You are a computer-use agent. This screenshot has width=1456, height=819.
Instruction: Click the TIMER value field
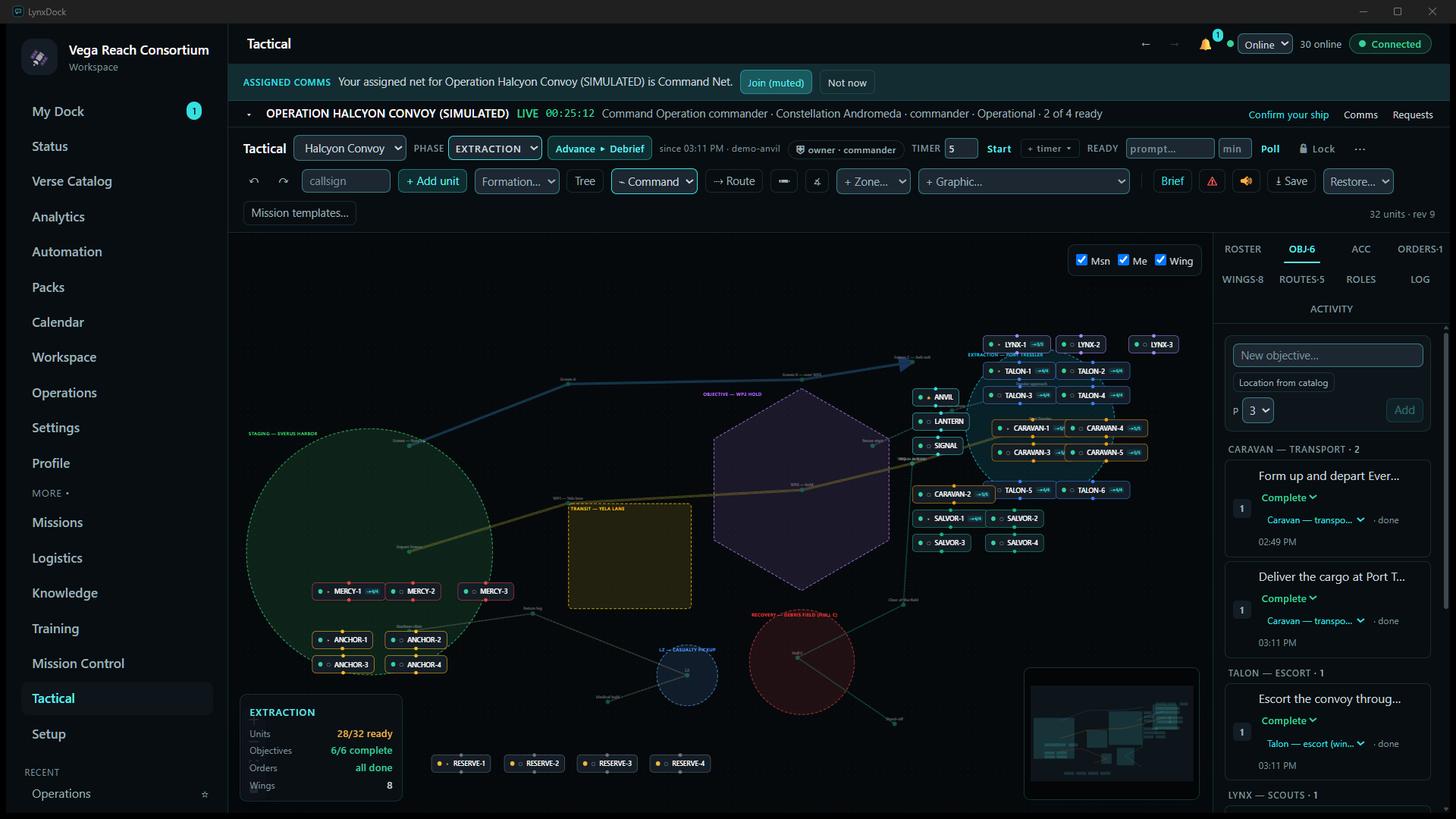(961, 149)
